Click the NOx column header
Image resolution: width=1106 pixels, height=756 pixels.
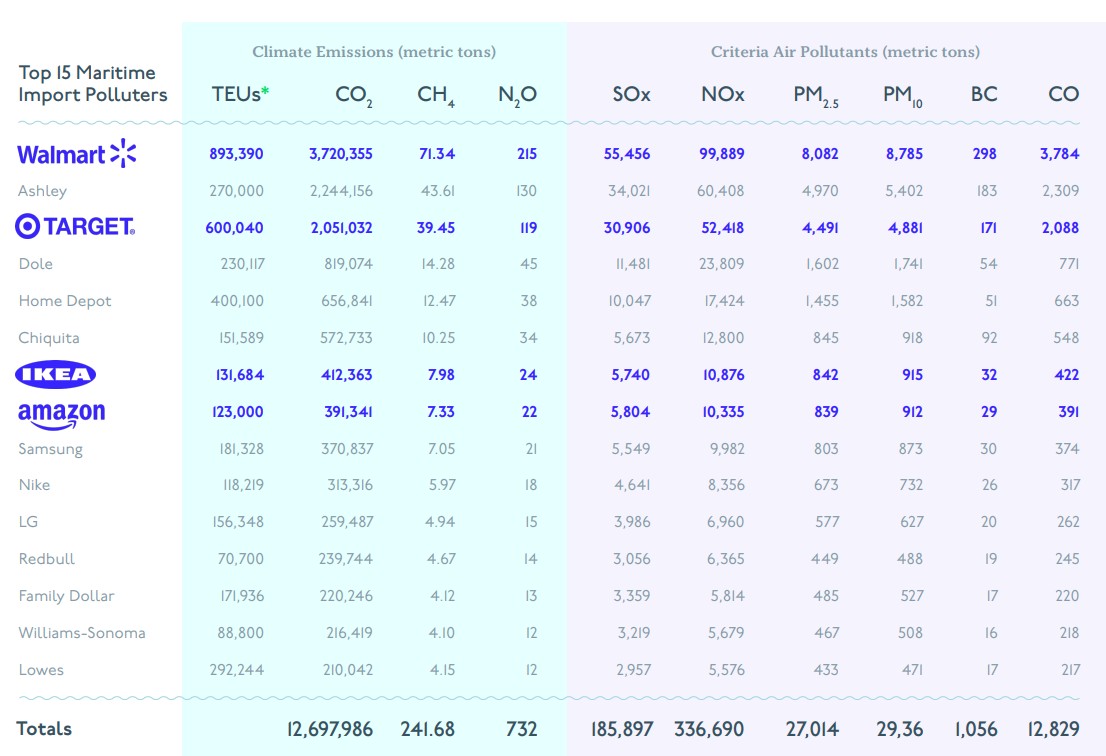pyautogui.click(x=723, y=94)
